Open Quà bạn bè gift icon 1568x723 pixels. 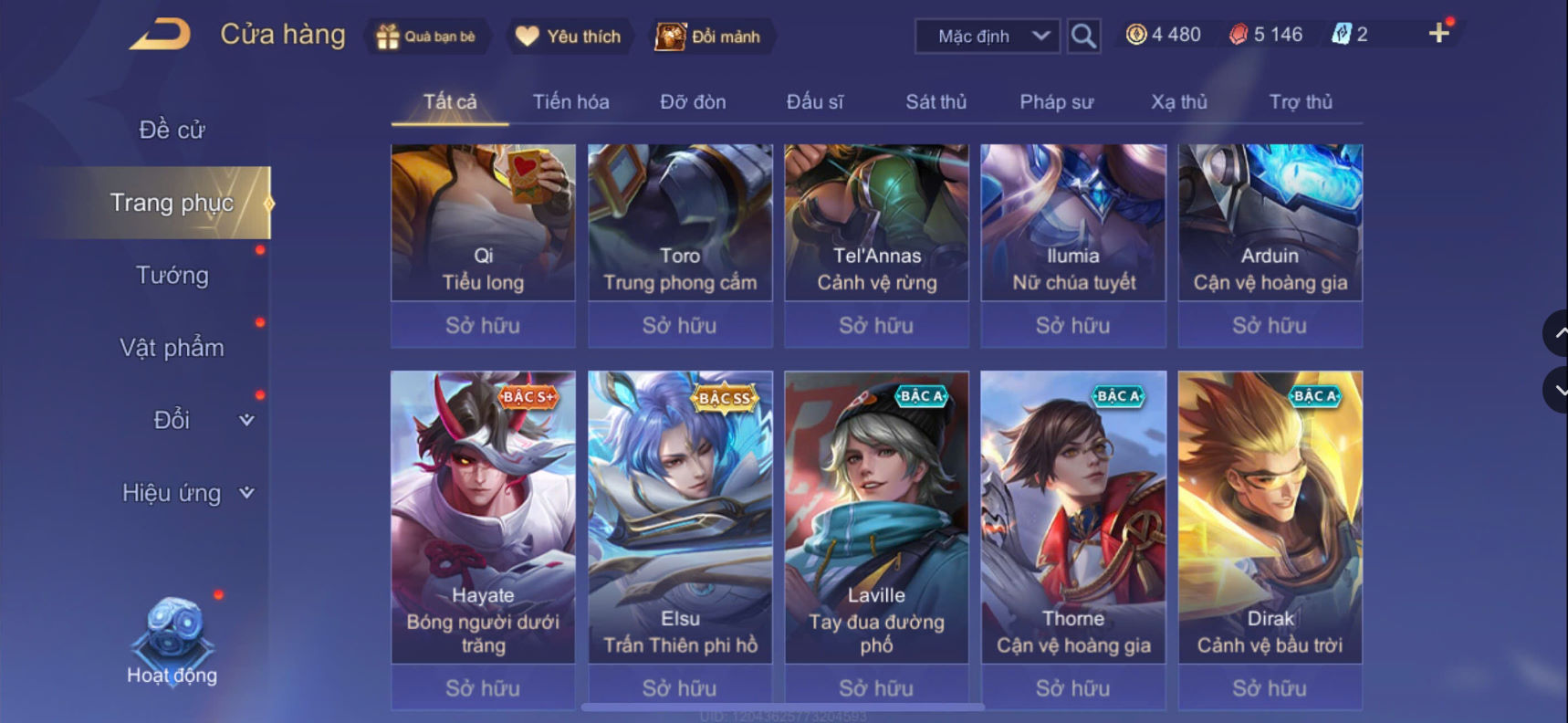point(388,37)
